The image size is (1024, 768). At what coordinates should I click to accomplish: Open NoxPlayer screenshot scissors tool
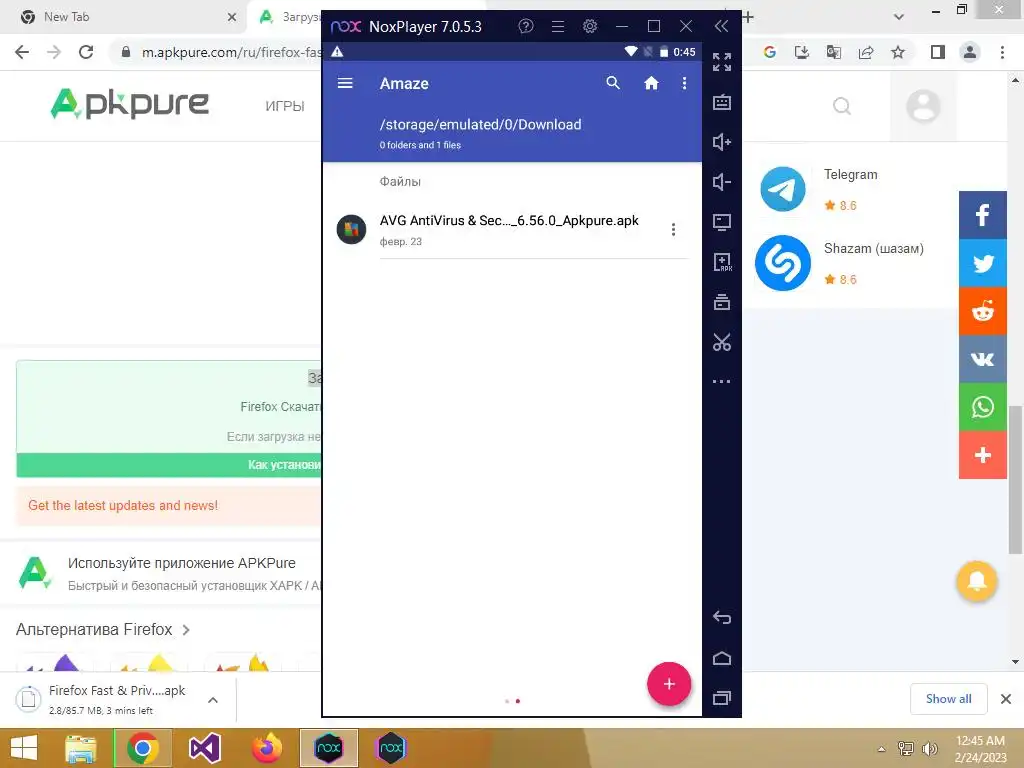[722, 342]
